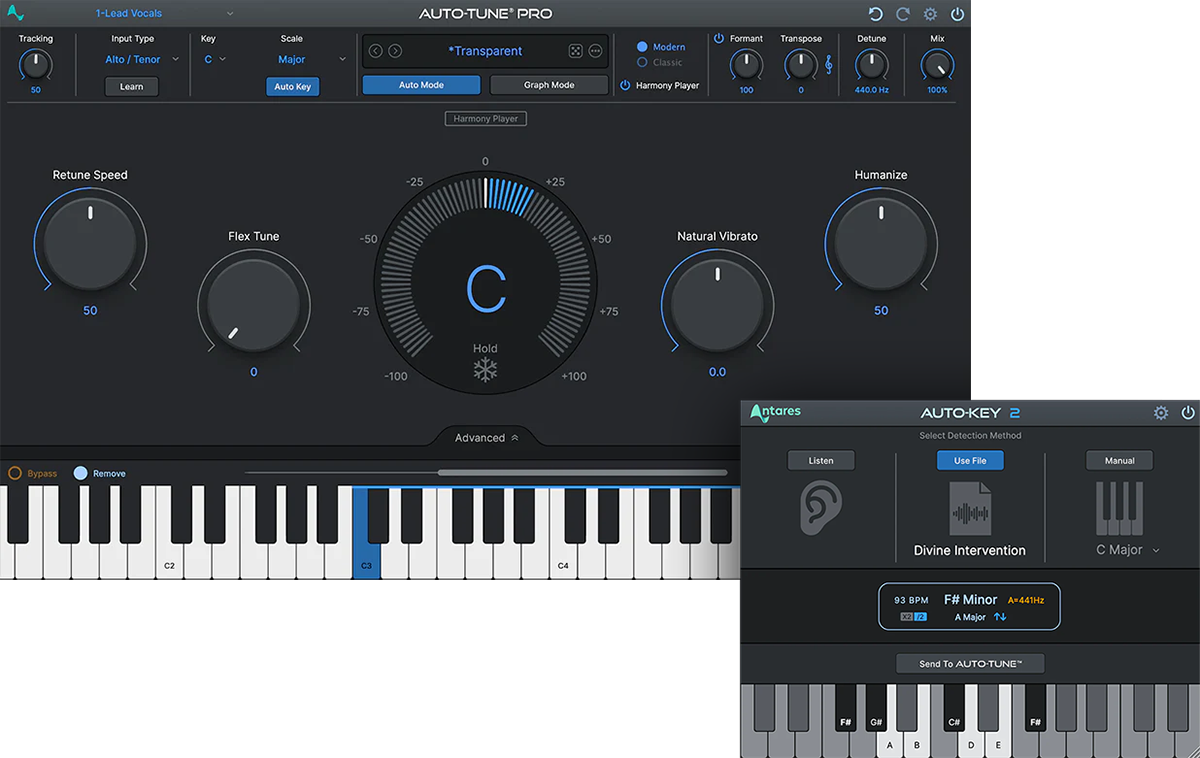Click the *Transparent preset name

click(x=485, y=51)
